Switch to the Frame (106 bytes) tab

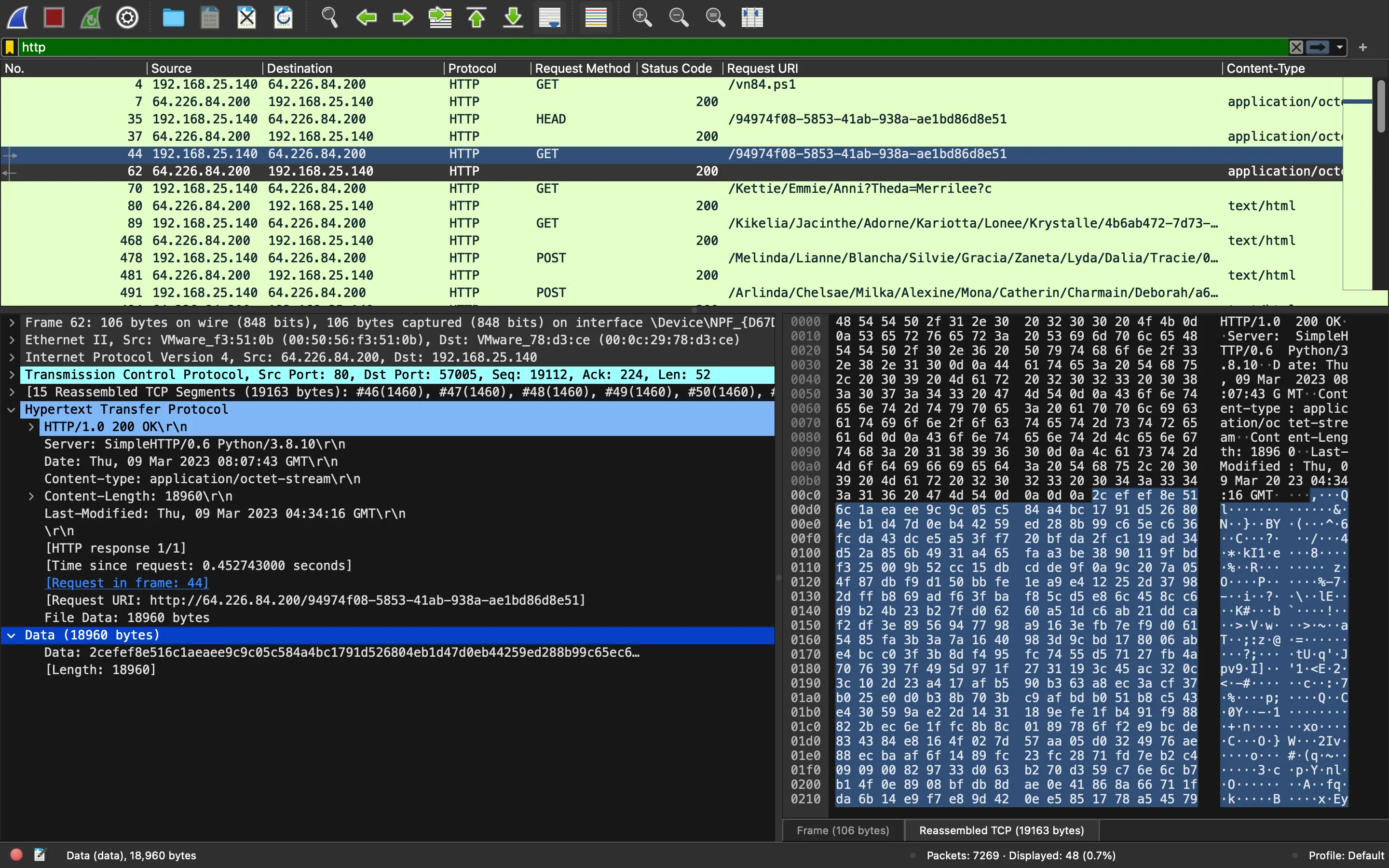coord(843,830)
